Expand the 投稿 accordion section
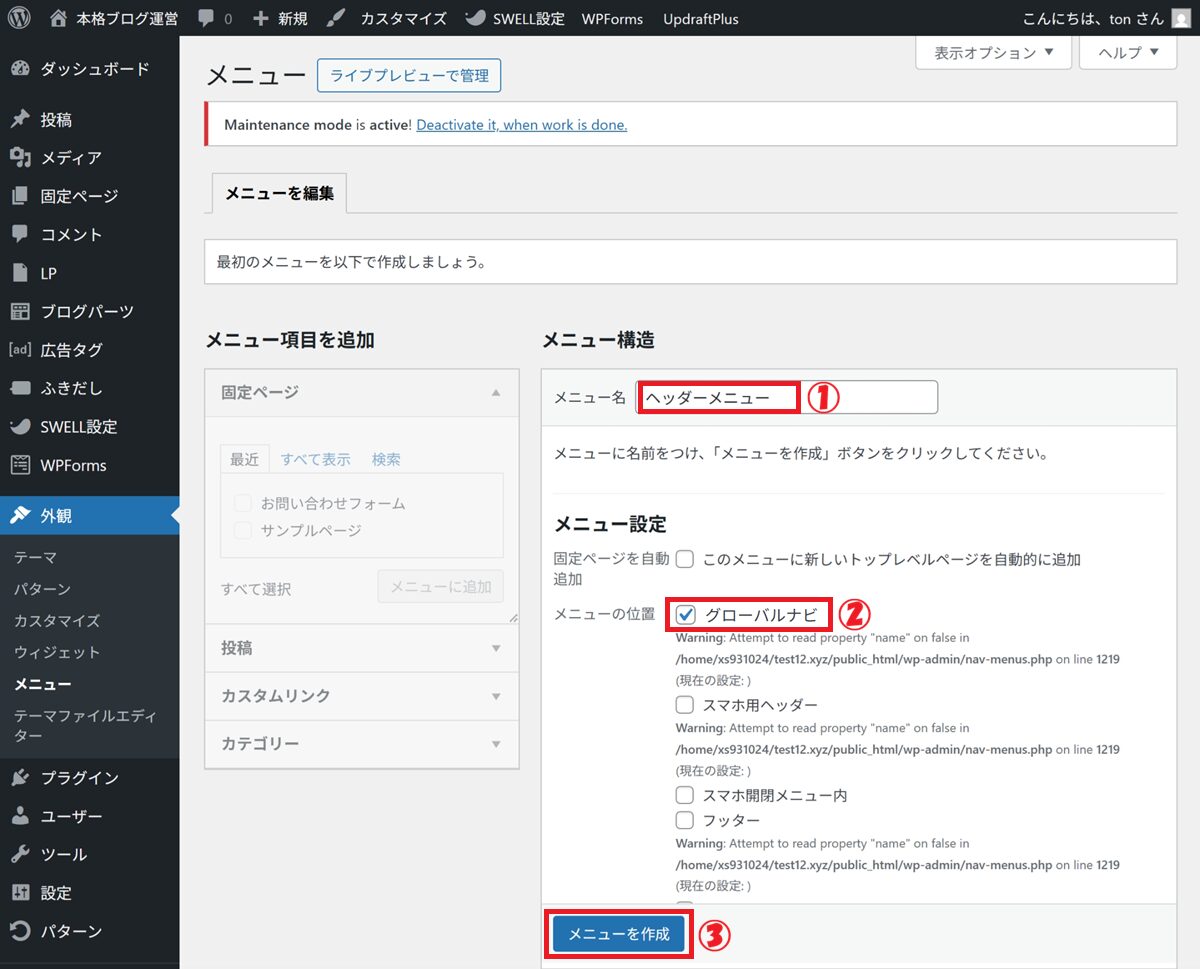1200x969 pixels. pyautogui.click(x=361, y=648)
